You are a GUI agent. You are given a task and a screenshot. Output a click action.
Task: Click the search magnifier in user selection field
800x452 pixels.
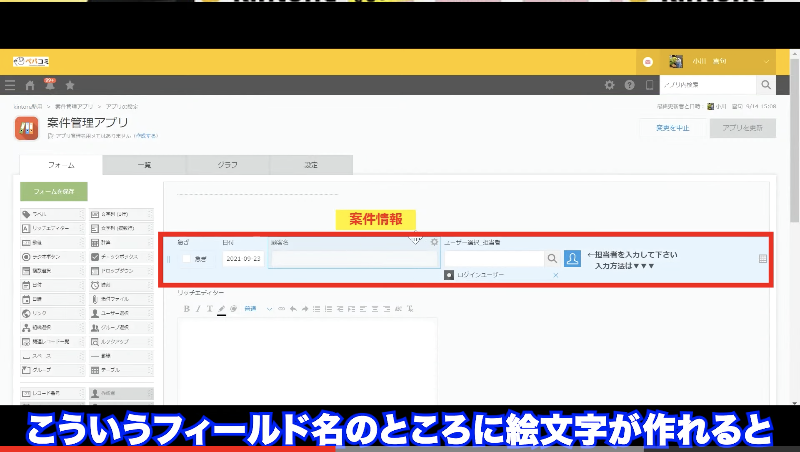coord(551,258)
